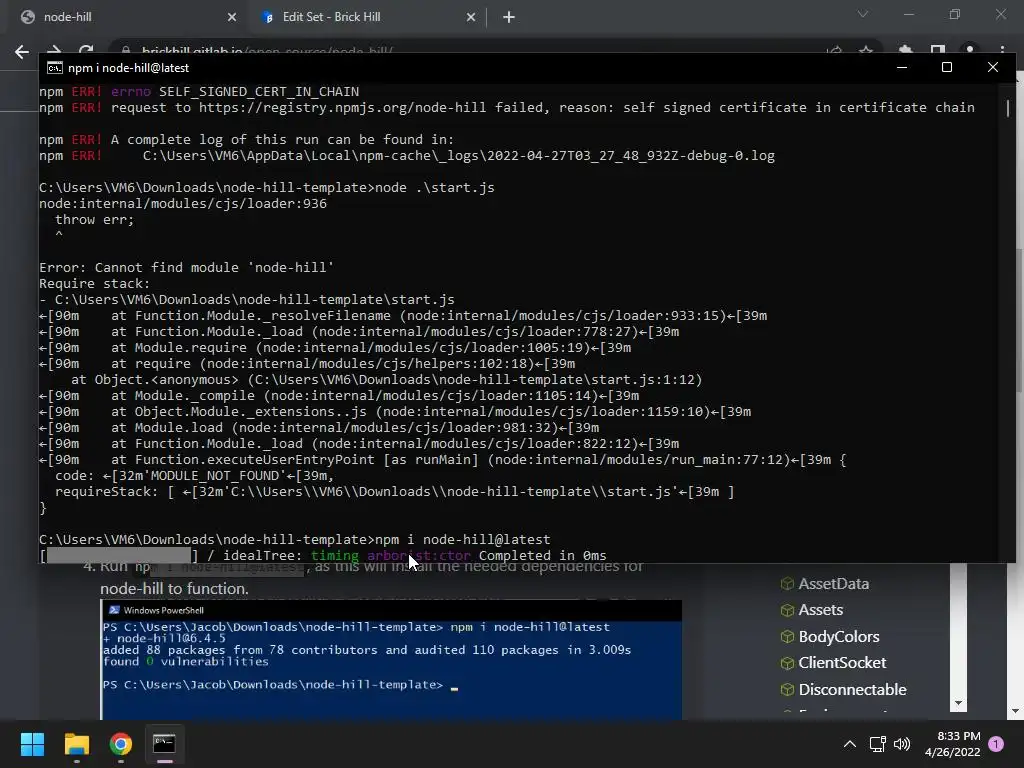This screenshot has width=1024, height=768.
Task: Show hidden system tray icons
Action: click(x=850, y=744)
